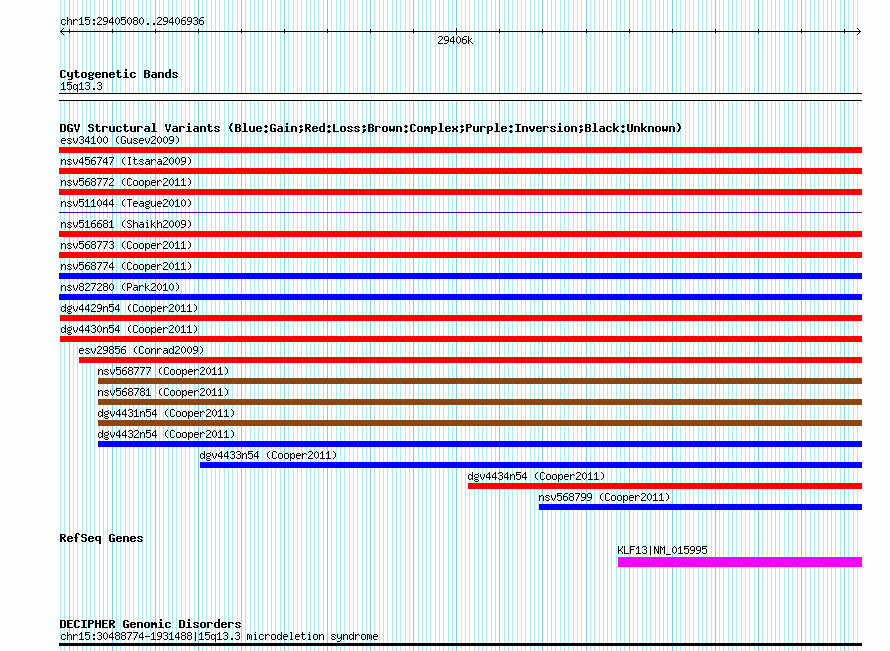890x651 pixels.
Task: Click the nsv511044 (Teague2010) label
Action: point(126,203)
